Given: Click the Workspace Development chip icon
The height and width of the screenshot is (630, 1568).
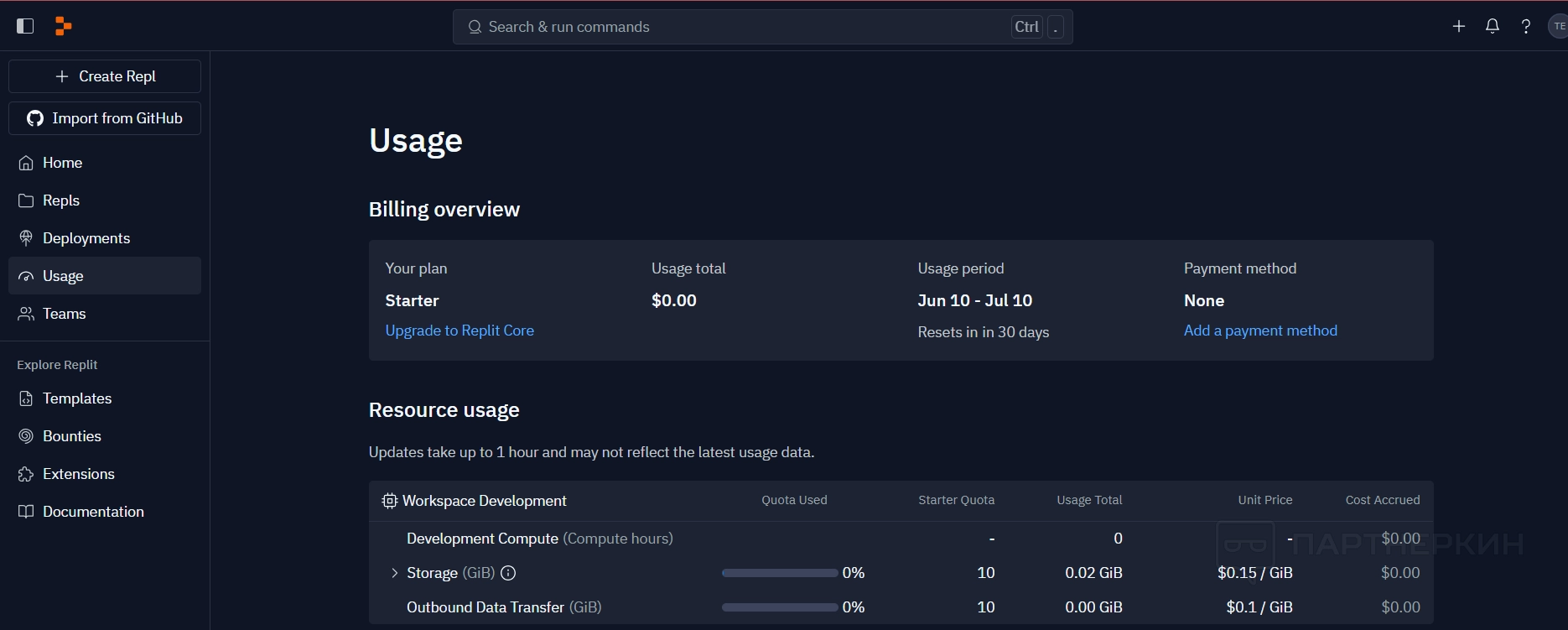Looking at the screenshot, I should click(389, 501).
